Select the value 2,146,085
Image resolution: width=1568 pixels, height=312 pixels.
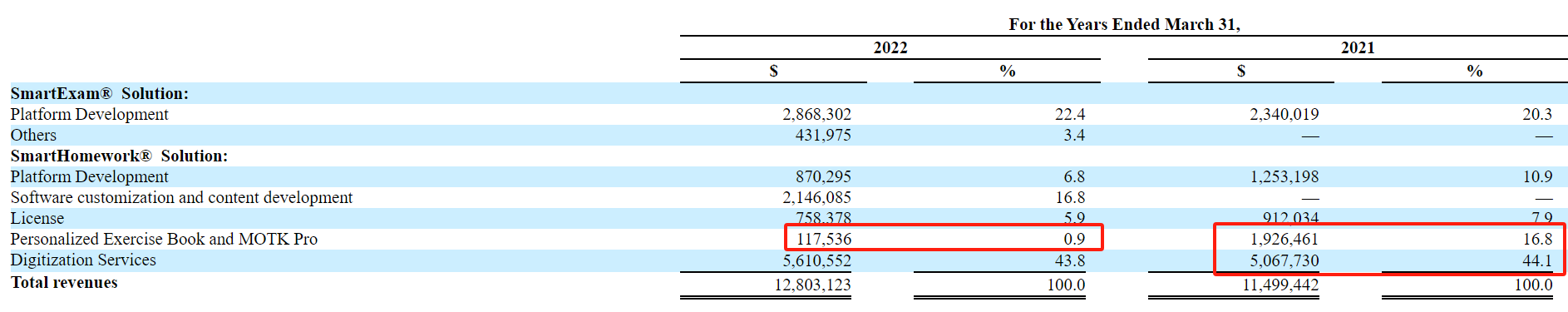pos(816,197)
